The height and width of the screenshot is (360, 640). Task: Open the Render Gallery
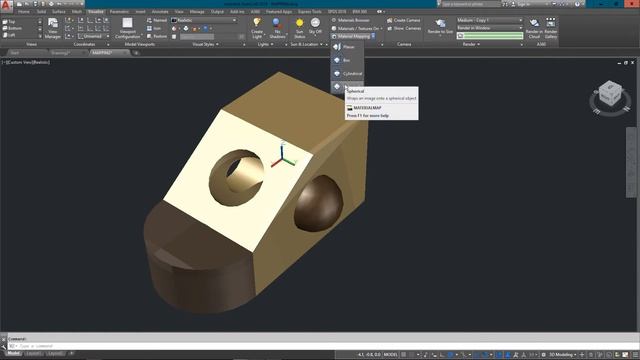[x=551, y=28]
